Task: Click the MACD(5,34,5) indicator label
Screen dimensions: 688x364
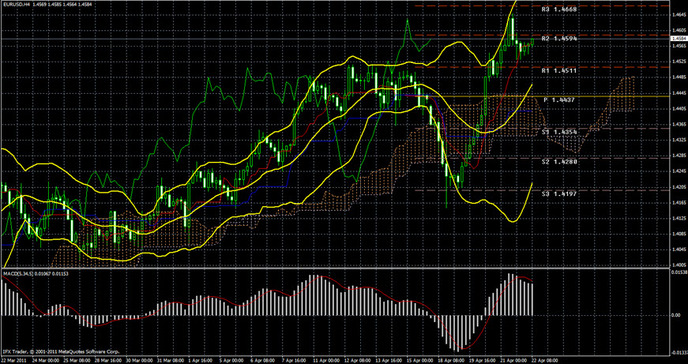Action: [x=18, y=274]
